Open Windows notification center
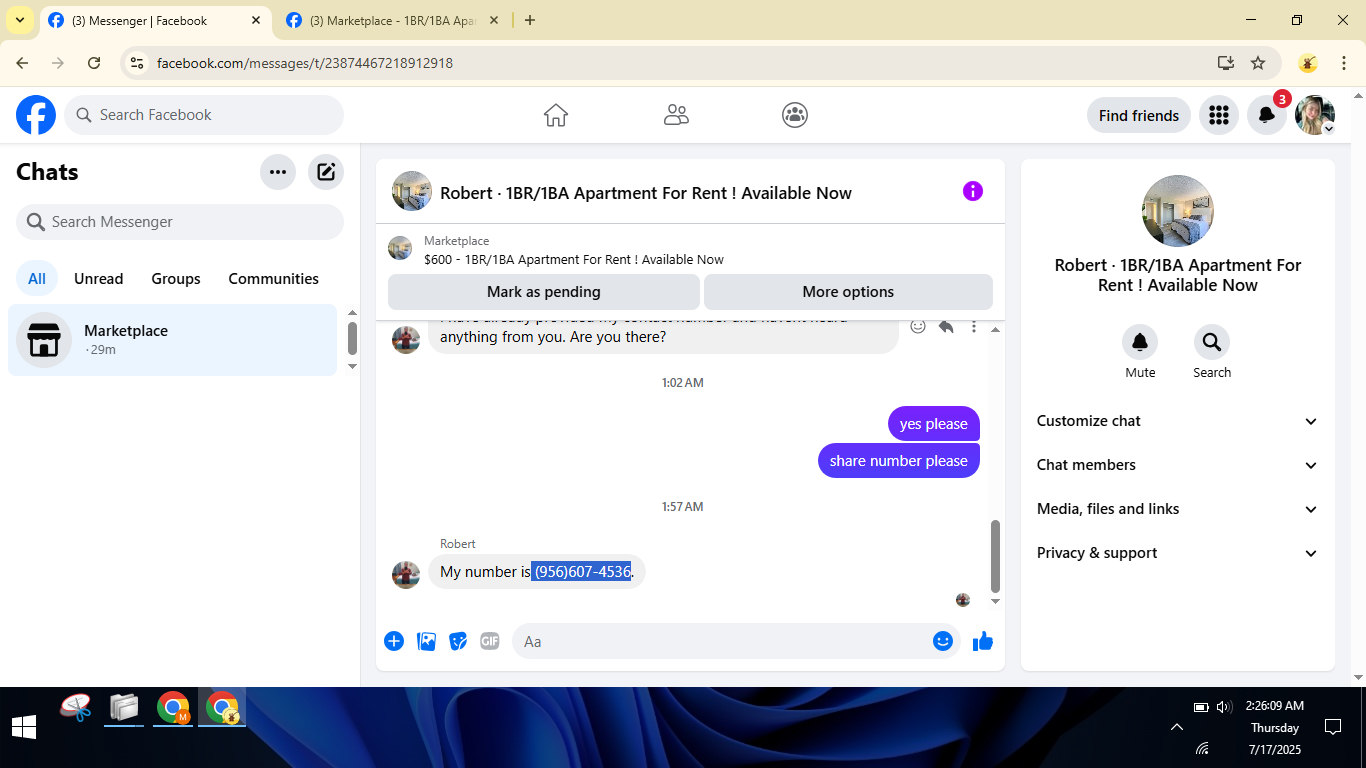The height and width of the screenshot is (768, 1366). tap(1332, 727)
